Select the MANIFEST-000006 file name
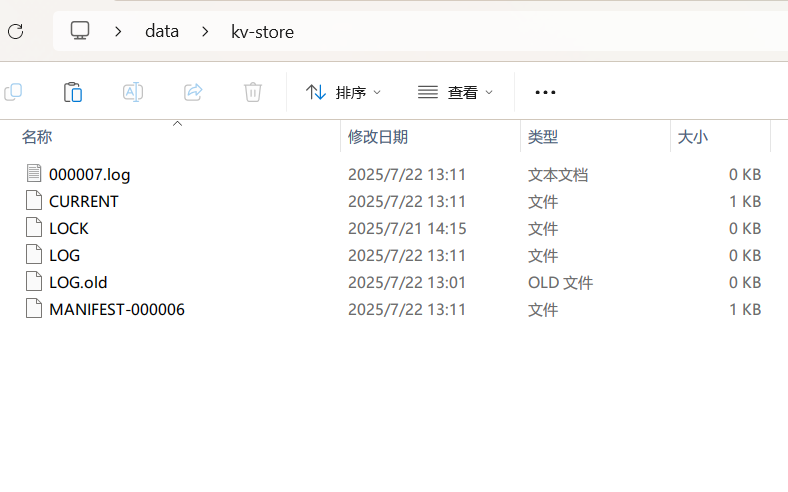This screenshot has height=492, width=788. (x=117, y=310)
